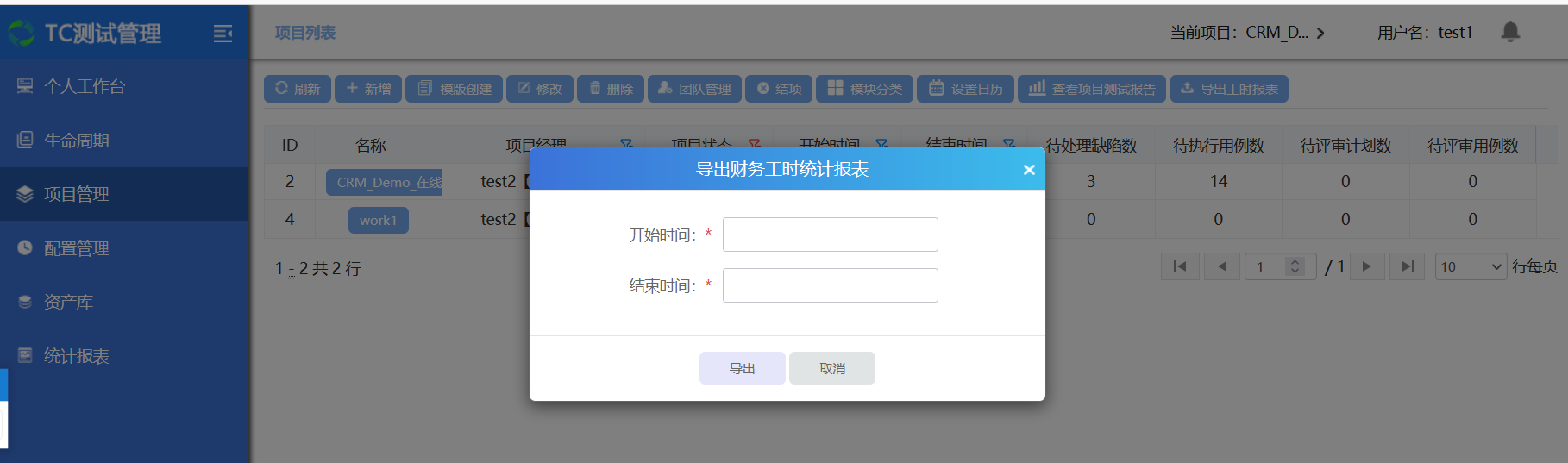Go to the last page
Viewport: 1568px width, 463px height.
1408,266
